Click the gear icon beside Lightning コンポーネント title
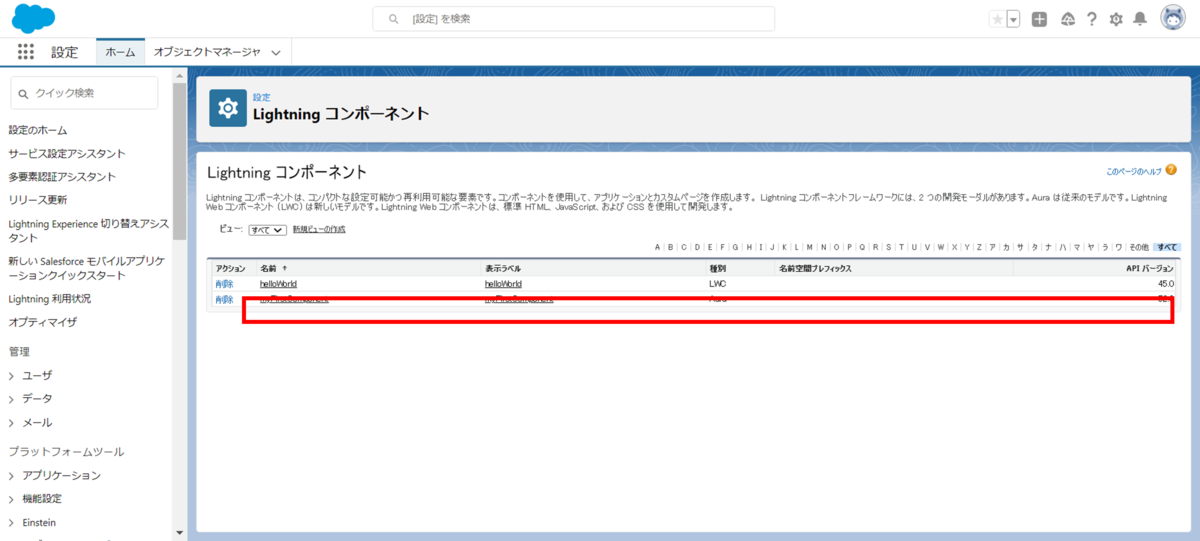 tap(228, 108)
